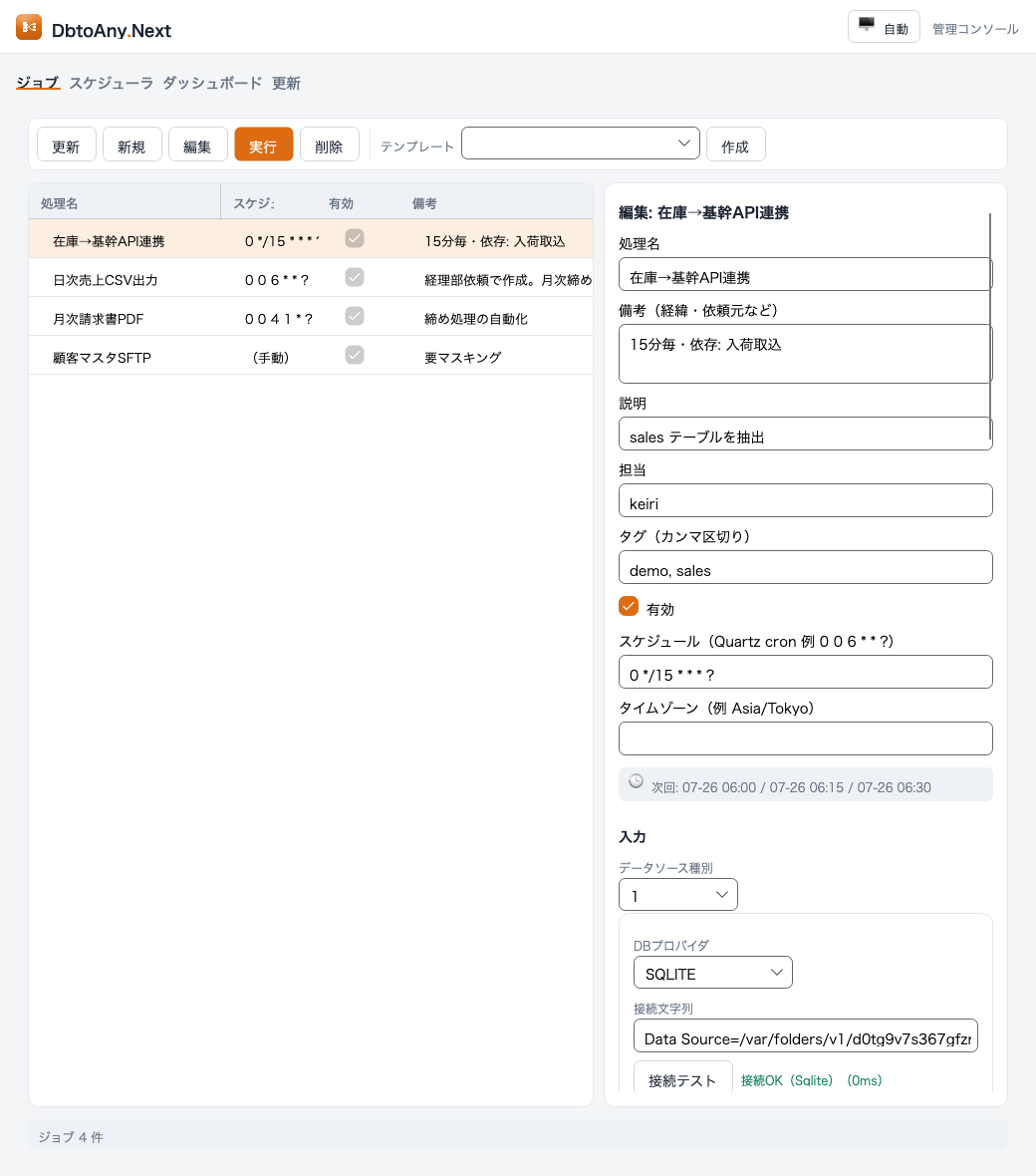
Task: Select the 顧客マスタSFTP job row
Action: click(x=311, y=356)
